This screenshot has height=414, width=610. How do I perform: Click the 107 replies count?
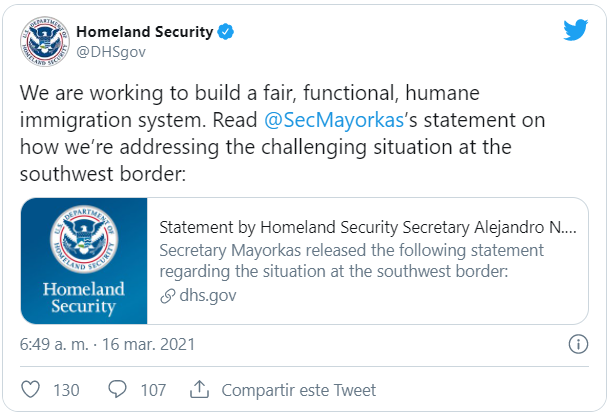[153, 390]
